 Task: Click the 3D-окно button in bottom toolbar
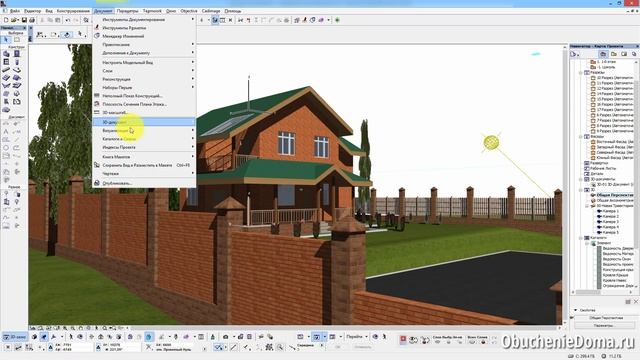(15, 337)
